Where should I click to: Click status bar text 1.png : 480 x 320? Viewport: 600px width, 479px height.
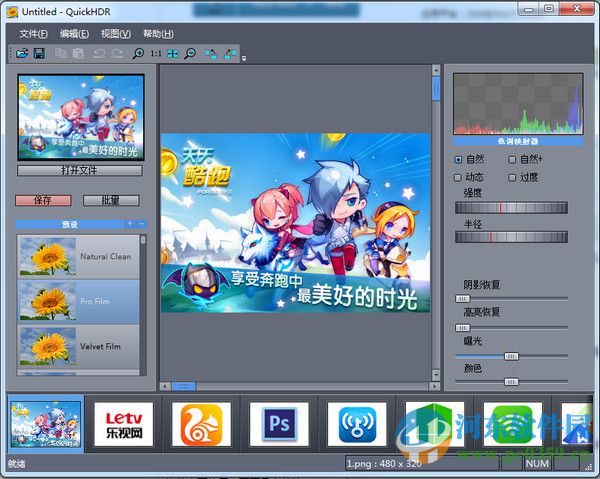click(384, 464)
